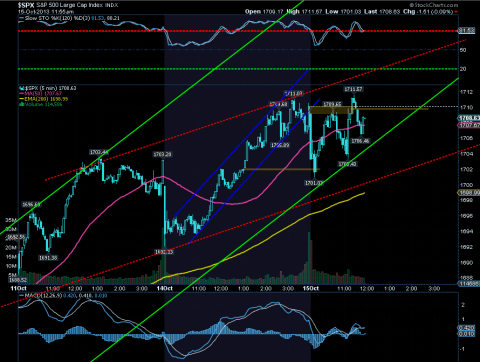Click the $SPX ticker symbol title
Viewport: 480px width, 362px height.
click(26, 5)
